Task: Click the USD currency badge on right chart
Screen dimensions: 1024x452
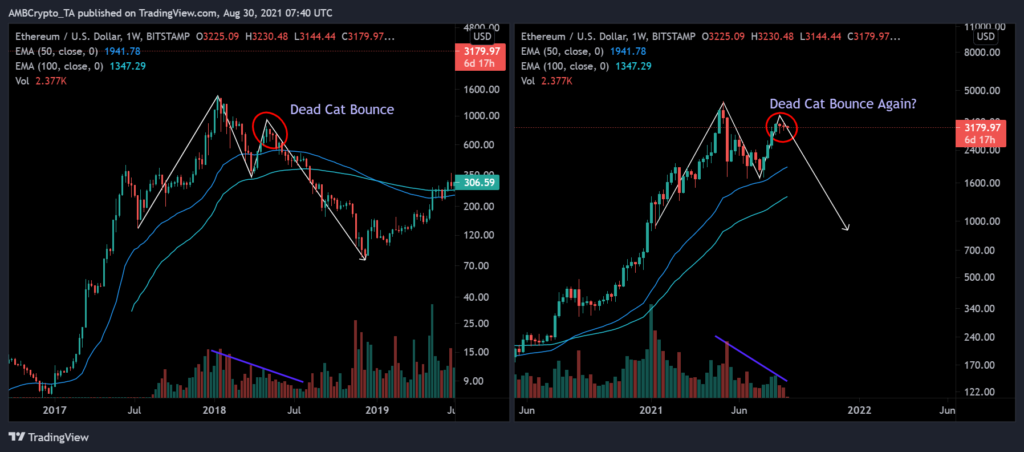Action: (x=987, y=37)
